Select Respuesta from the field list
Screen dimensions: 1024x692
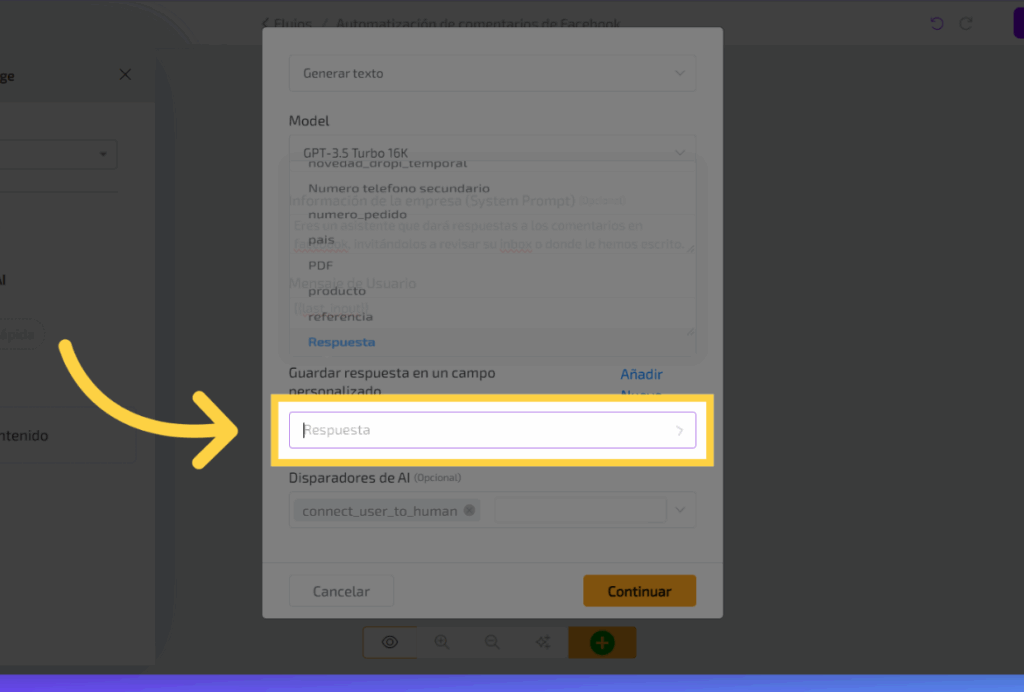point(342,342)
